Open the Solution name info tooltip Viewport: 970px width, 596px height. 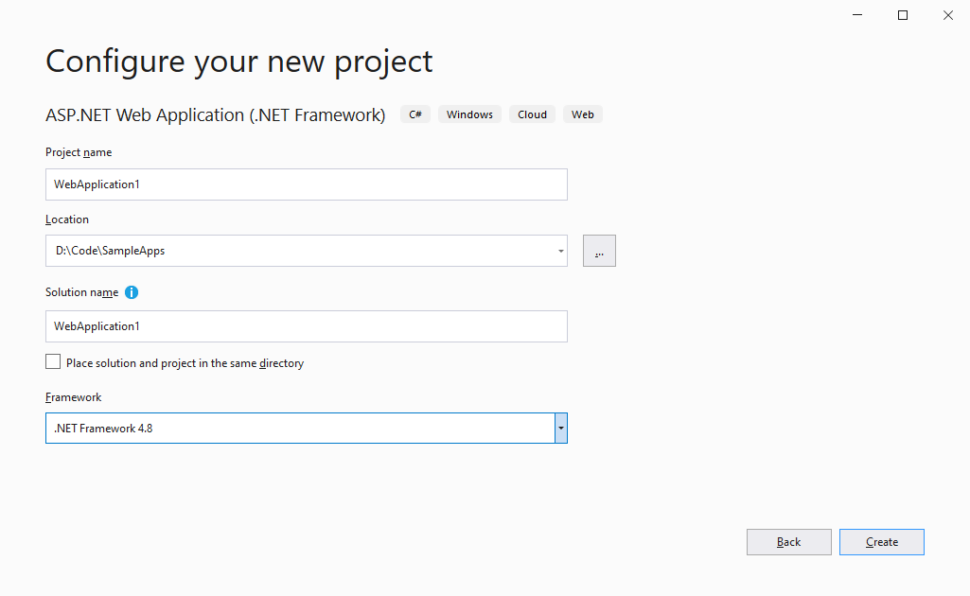point(131,292)
